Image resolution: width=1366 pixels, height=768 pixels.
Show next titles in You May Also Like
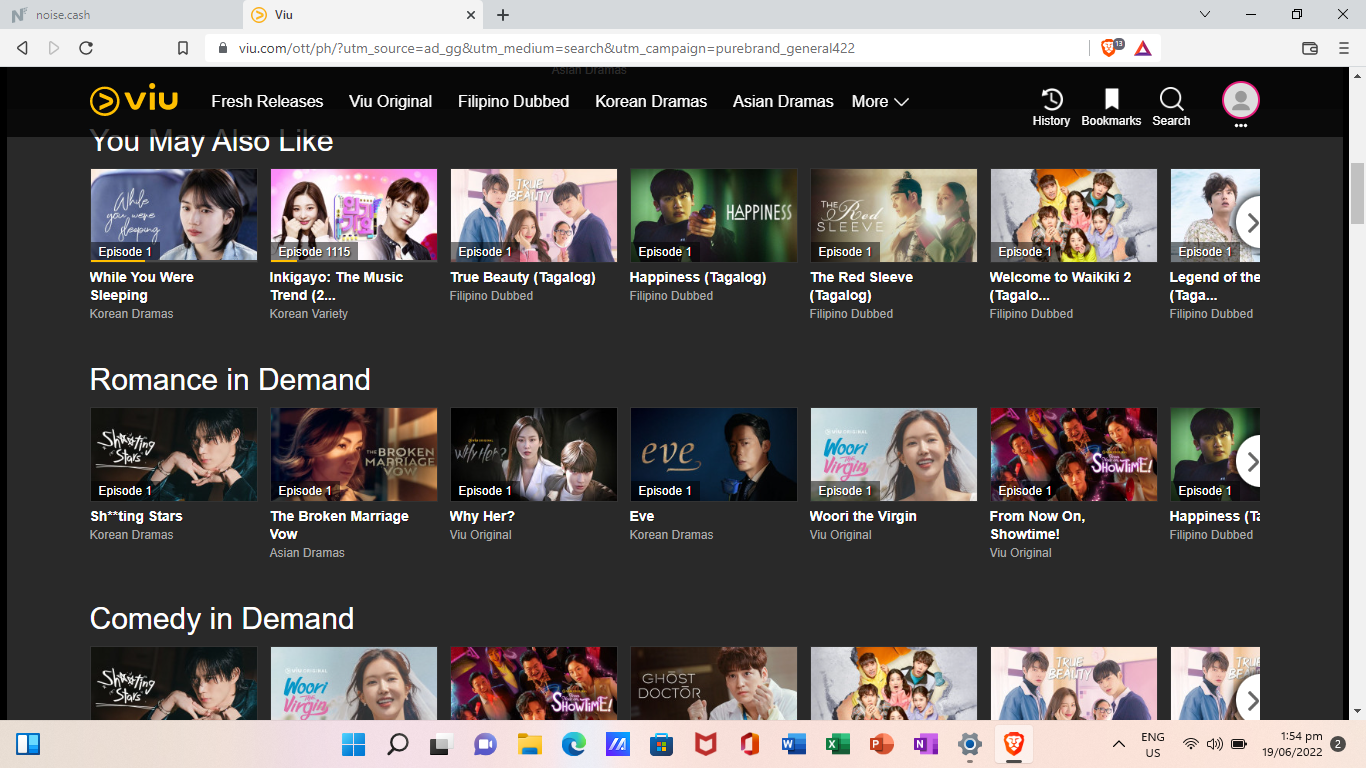(1251, 223)
